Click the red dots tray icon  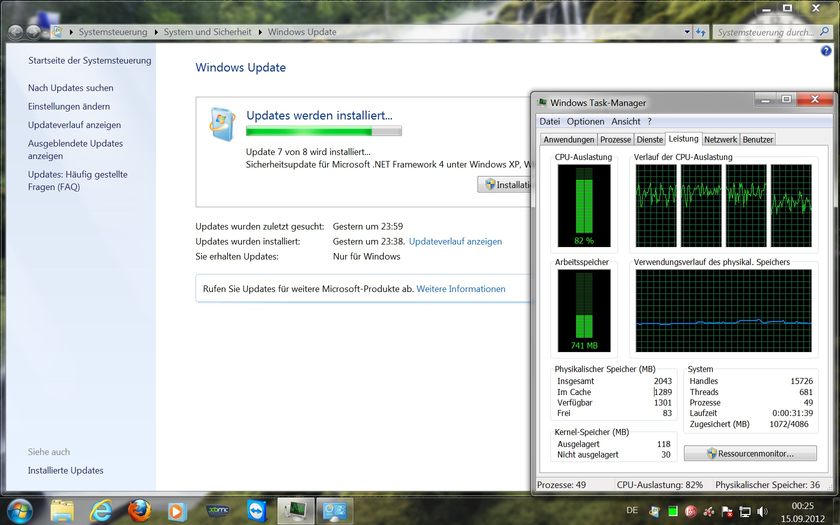coord(709,512)
